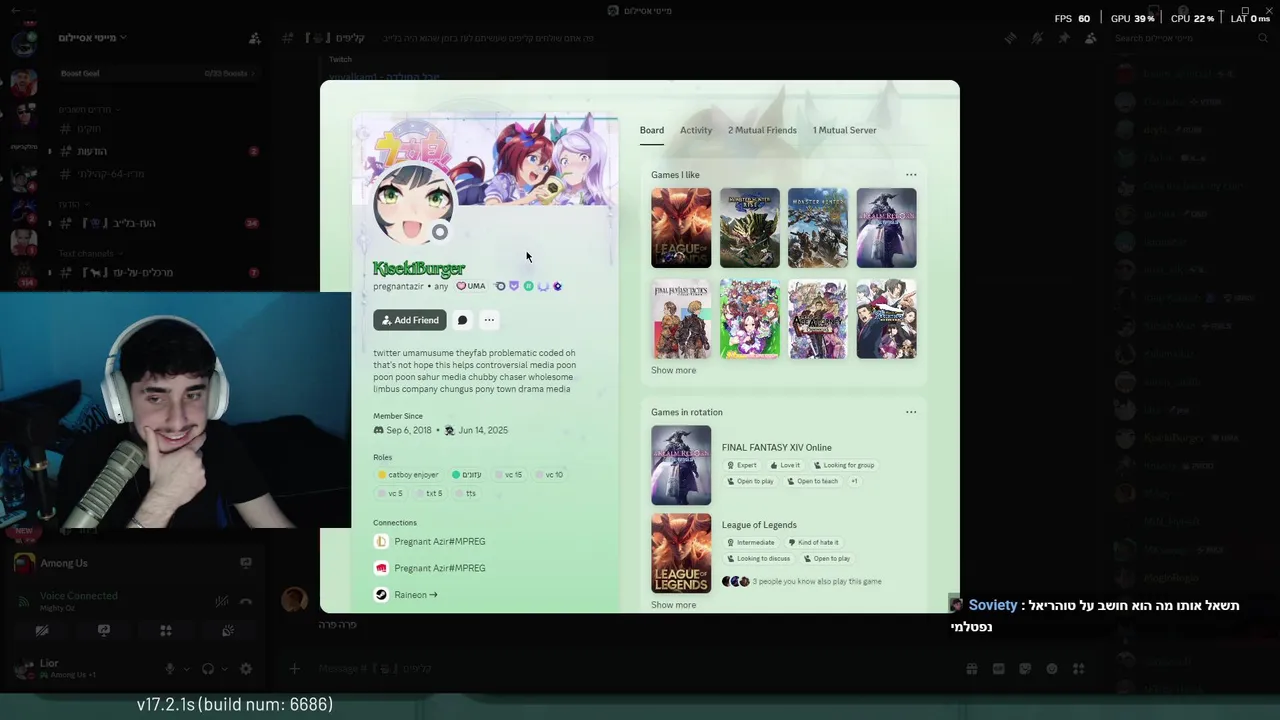Click the 3 people you know avatars
Image resolution: width=1280 pixels, height=720 pixels.
point(735,581)
